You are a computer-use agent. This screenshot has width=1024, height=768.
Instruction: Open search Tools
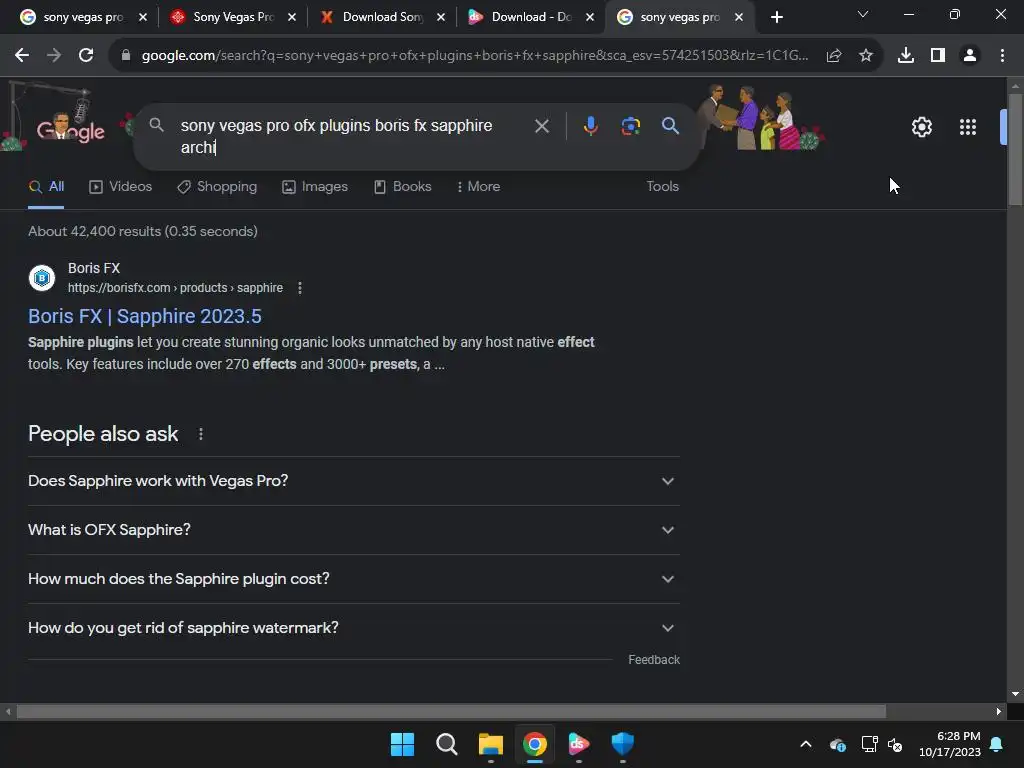[662, 187]
